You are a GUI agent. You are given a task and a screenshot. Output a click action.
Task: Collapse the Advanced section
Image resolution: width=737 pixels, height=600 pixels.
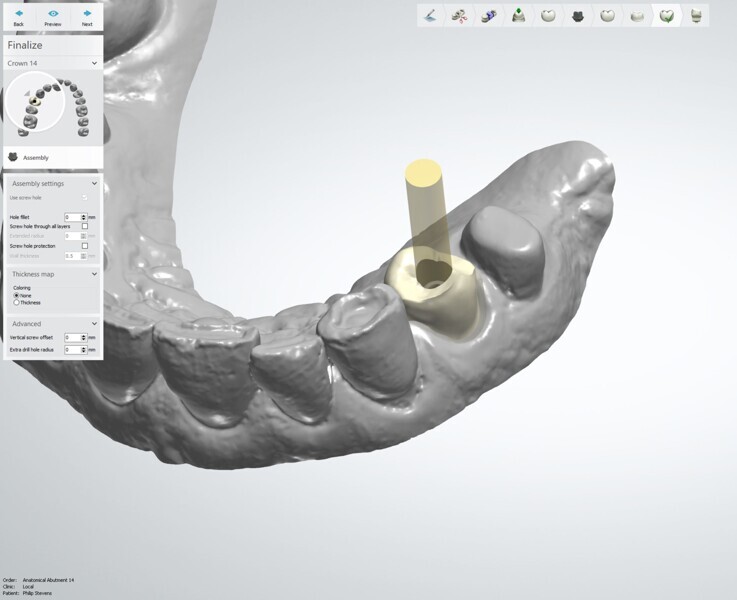point(94,324)
